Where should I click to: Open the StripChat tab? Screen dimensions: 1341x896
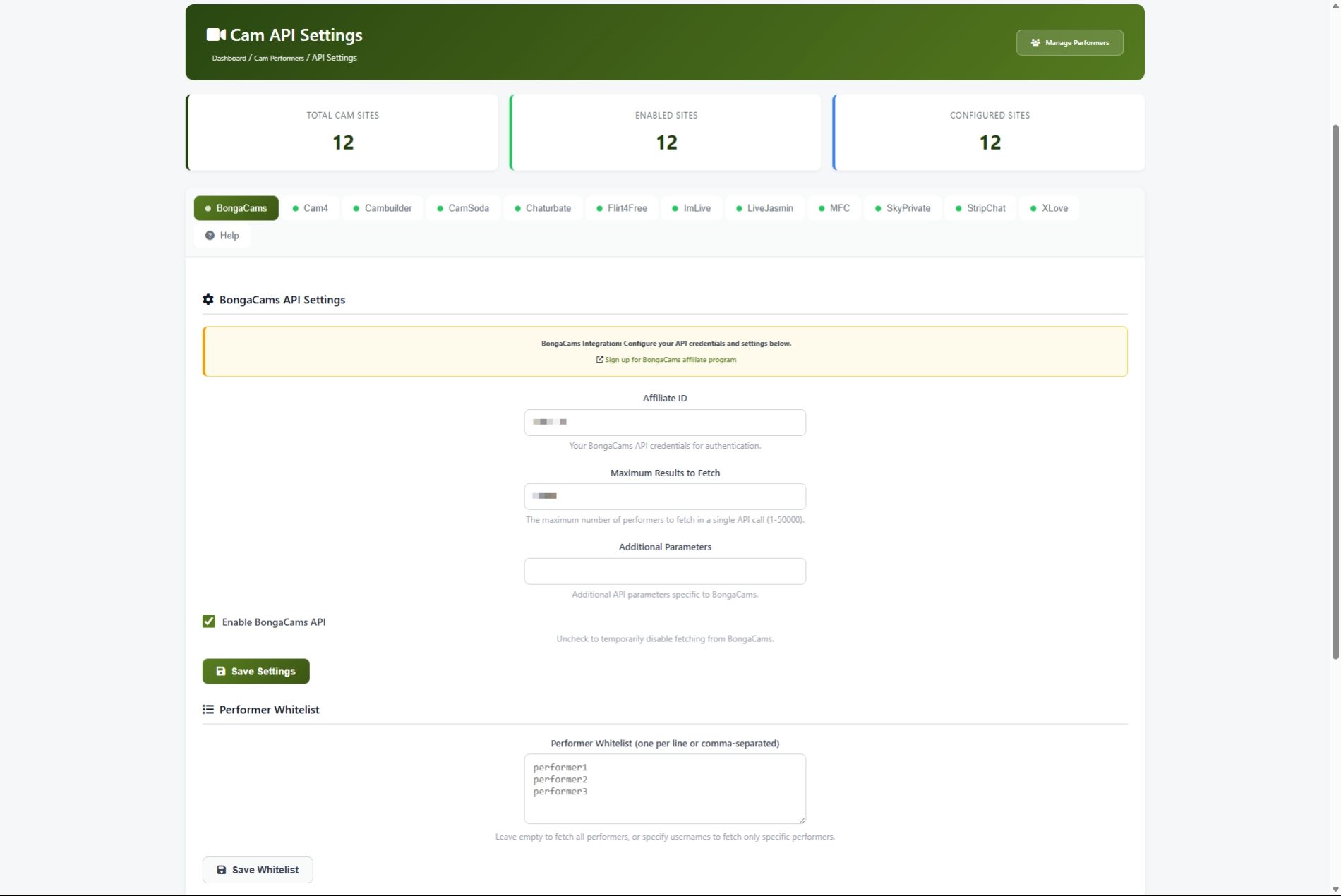pyautogui.click(x=980, y=208)
